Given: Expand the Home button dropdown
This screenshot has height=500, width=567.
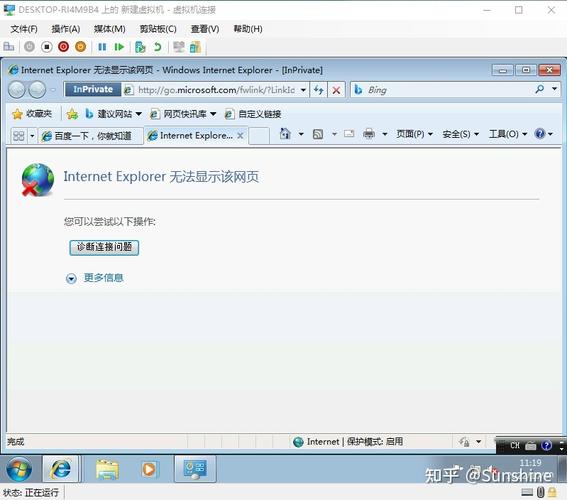Looking at the screenshot, I should coord(301,134).
